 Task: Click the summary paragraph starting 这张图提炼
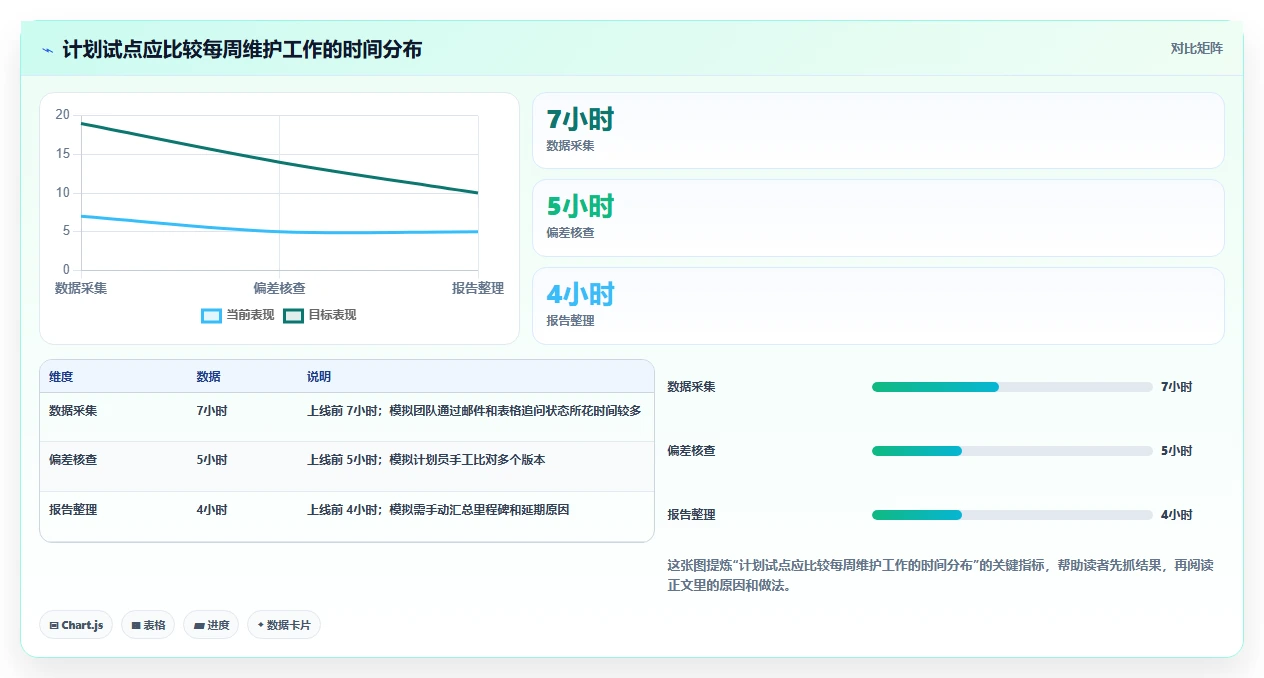click(941, 576)
